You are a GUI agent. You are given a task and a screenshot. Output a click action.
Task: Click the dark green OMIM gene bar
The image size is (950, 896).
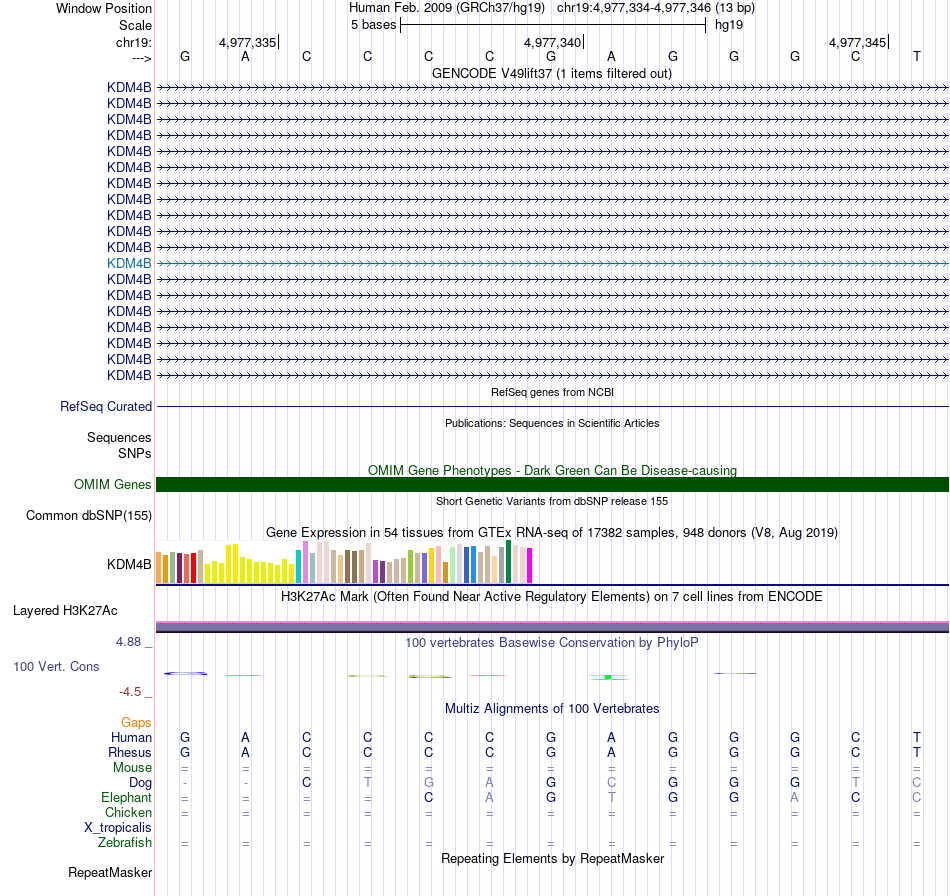552,485
